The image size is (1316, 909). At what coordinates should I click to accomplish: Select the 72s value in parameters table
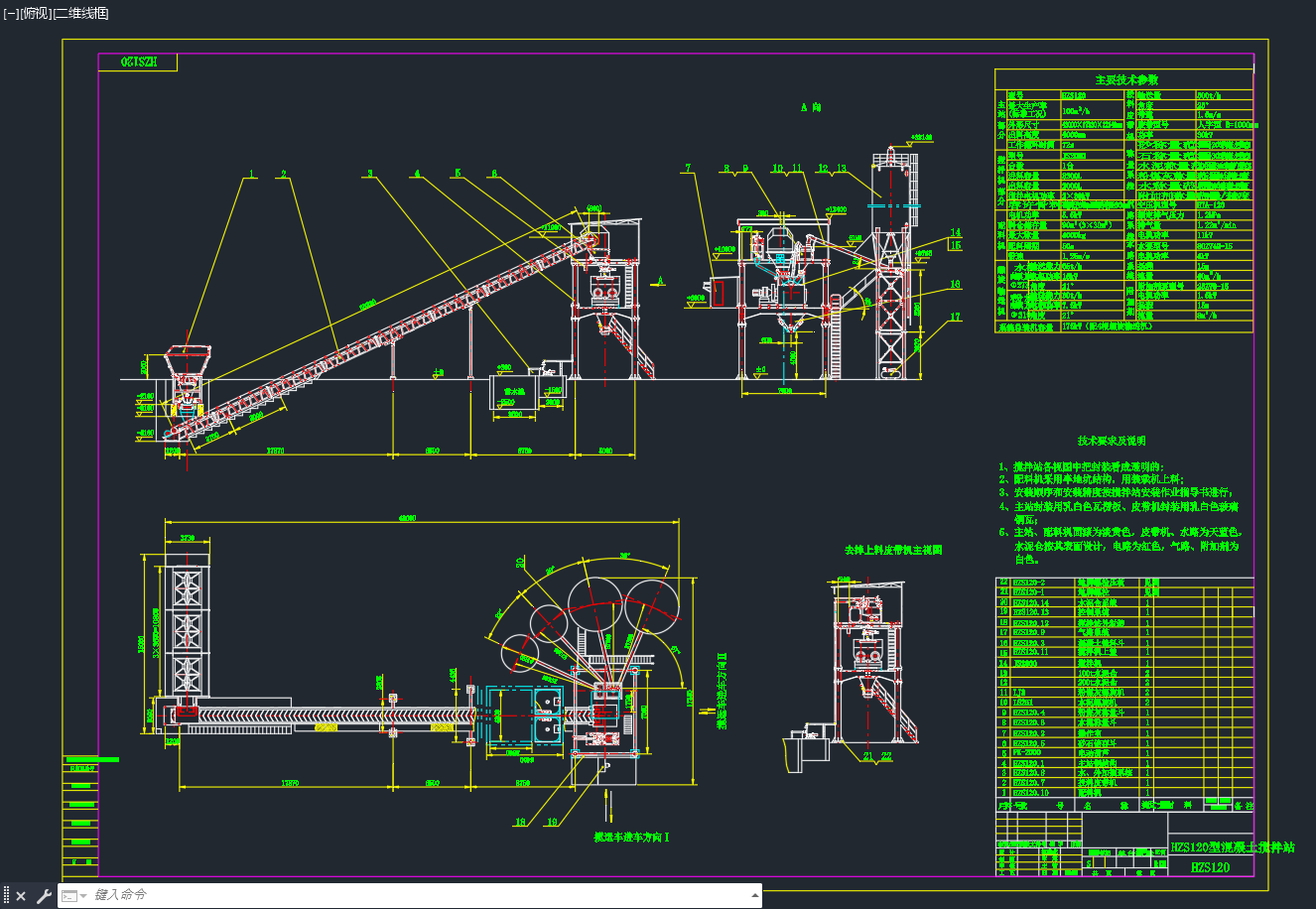1068,145
